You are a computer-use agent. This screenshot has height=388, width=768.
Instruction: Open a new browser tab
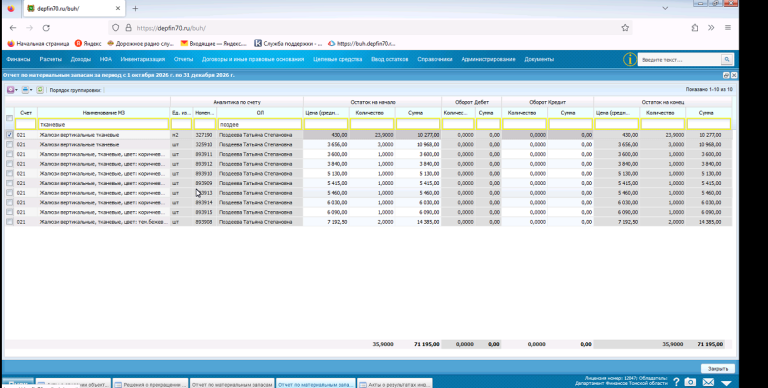pos(135,8)
